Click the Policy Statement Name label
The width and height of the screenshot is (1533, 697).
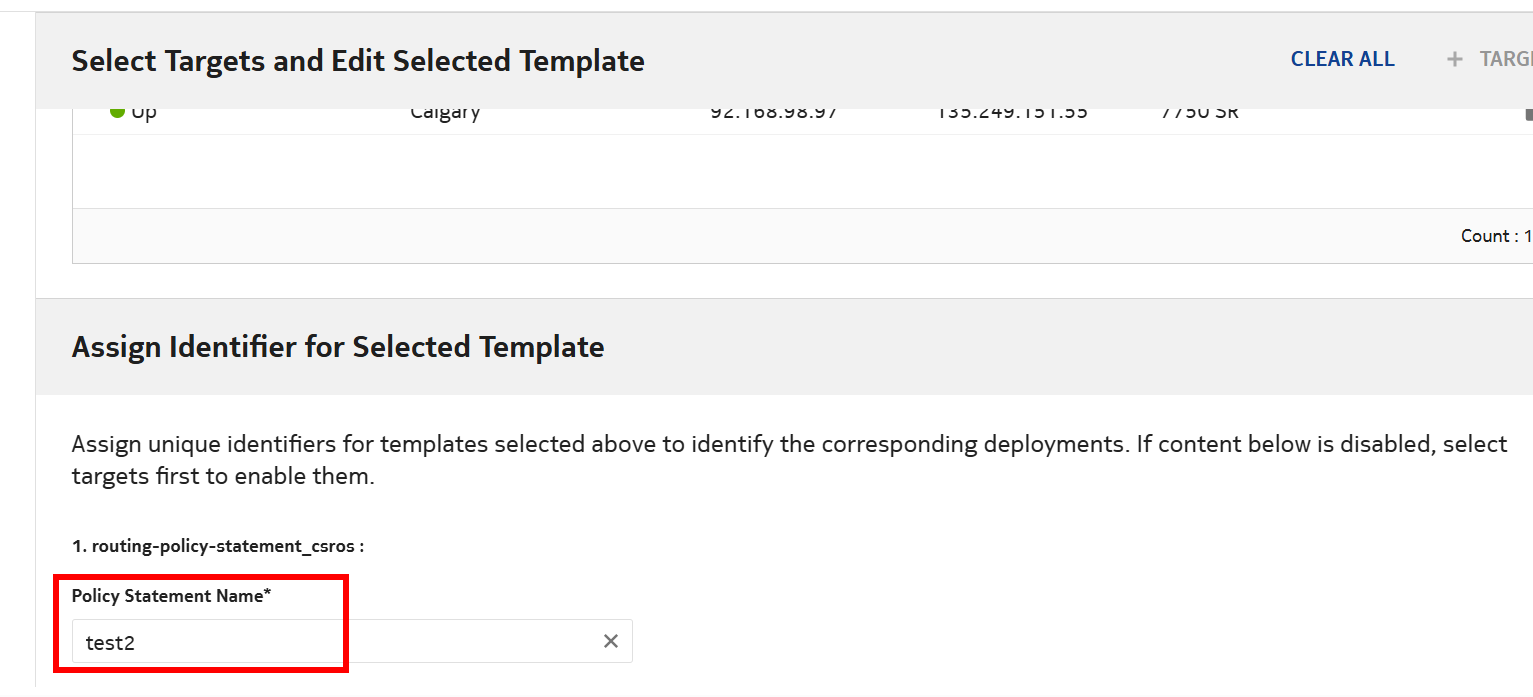pos(171,596)
